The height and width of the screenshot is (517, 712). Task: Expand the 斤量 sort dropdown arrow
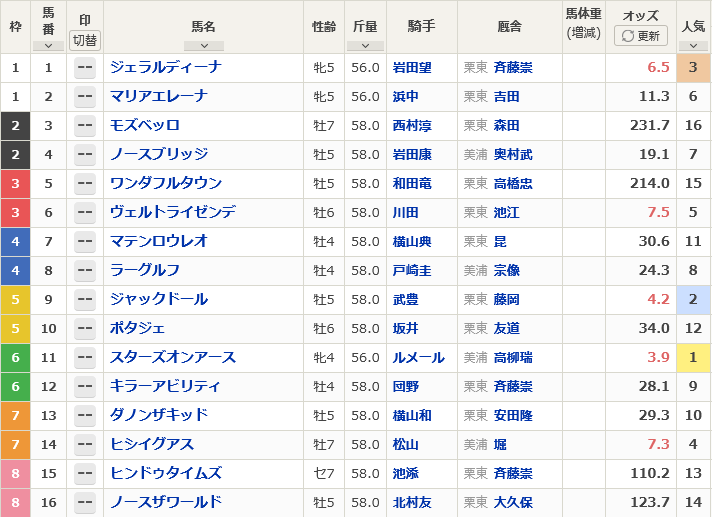[365, 46]
